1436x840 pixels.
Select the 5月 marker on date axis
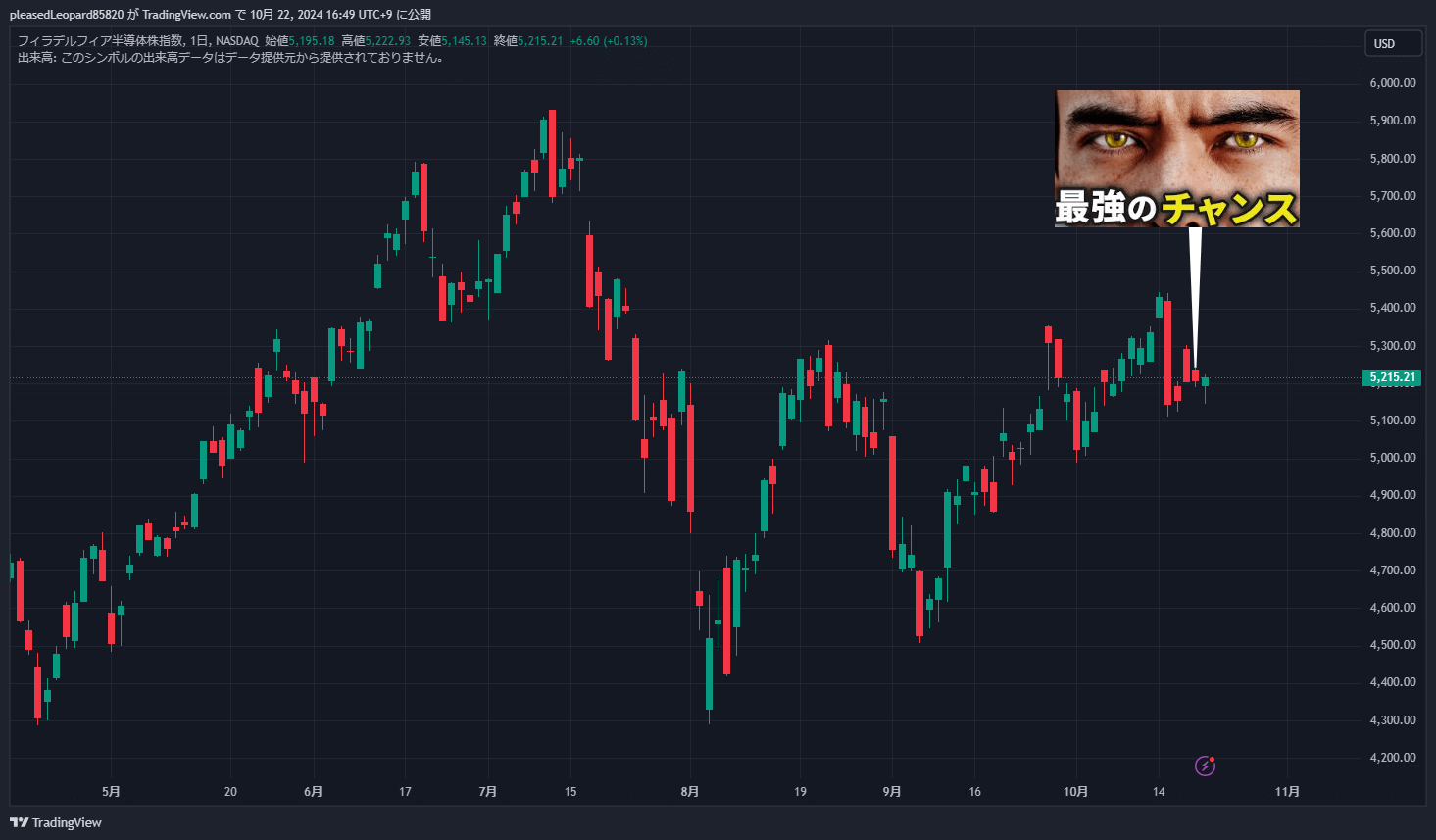(x=111, y=792)
